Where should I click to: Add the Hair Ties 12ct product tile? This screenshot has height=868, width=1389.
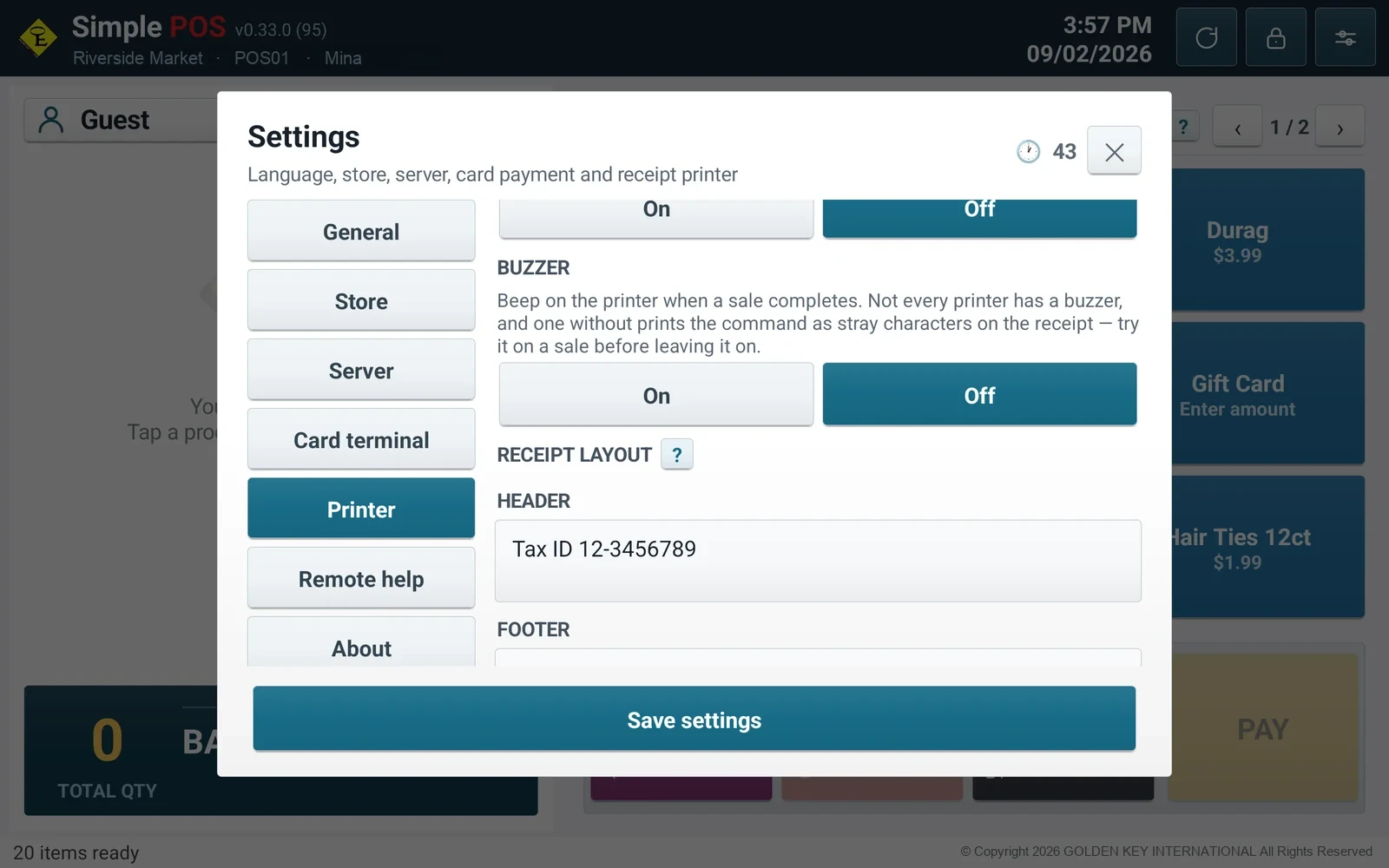1267,548
